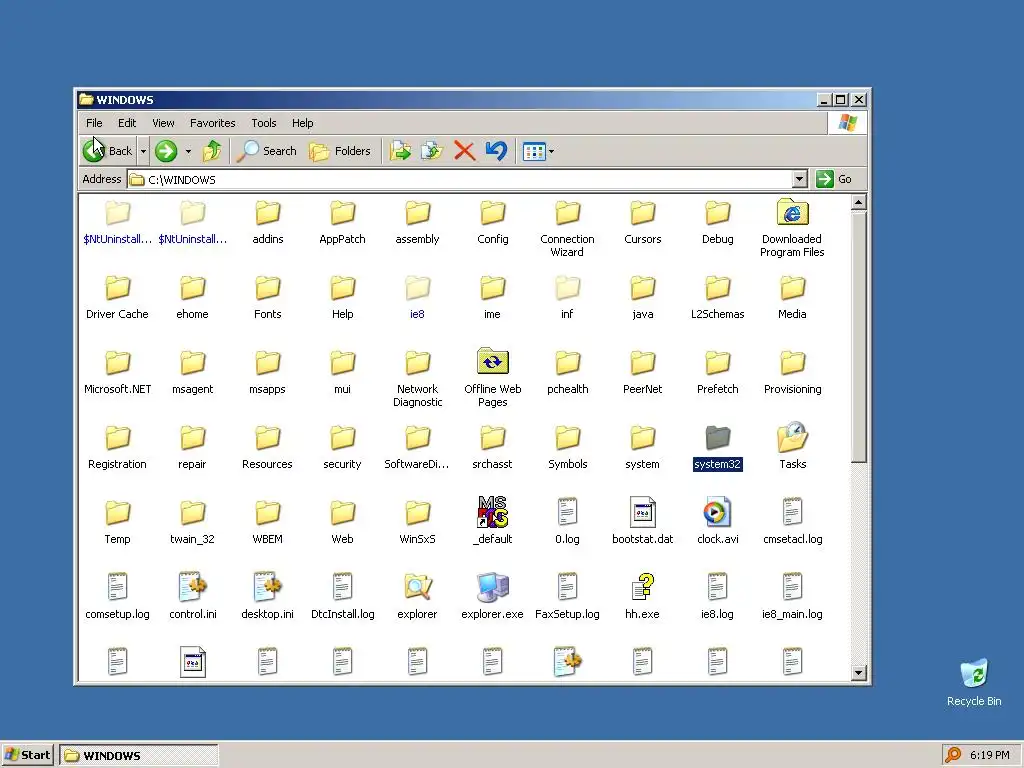The width and height of the screenshot is (1024, 768).
Task: Select the comsetup.log file
Action: pos(118,596)
